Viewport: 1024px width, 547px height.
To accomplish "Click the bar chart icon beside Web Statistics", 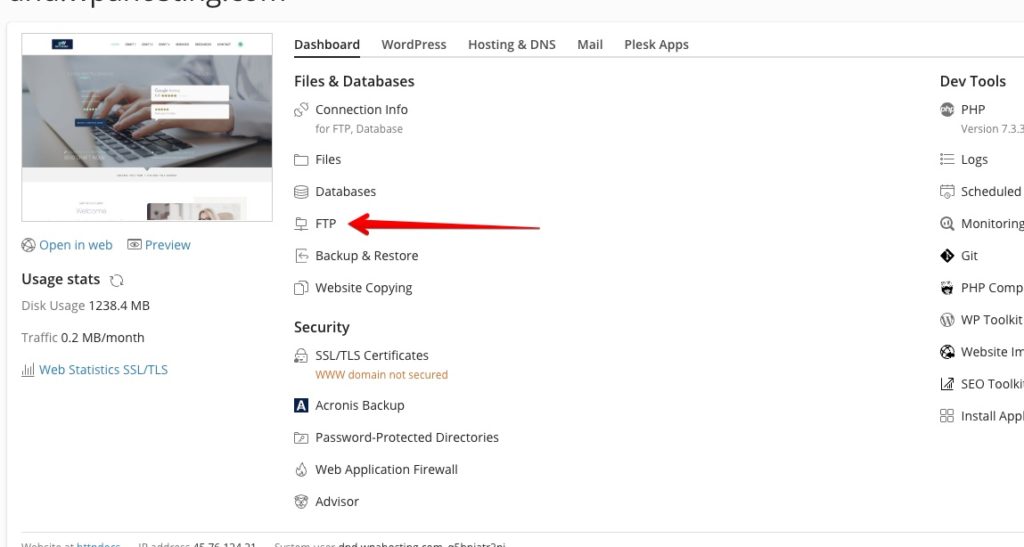I will pos(27,370).
